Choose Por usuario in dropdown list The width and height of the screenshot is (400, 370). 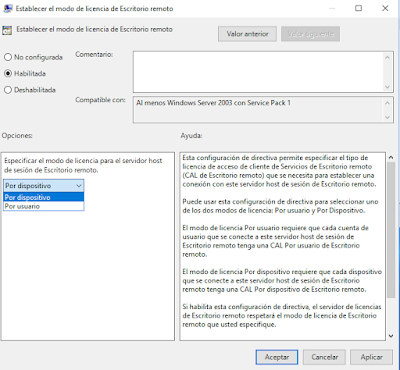pyautogui.click(x=44, y=206)
